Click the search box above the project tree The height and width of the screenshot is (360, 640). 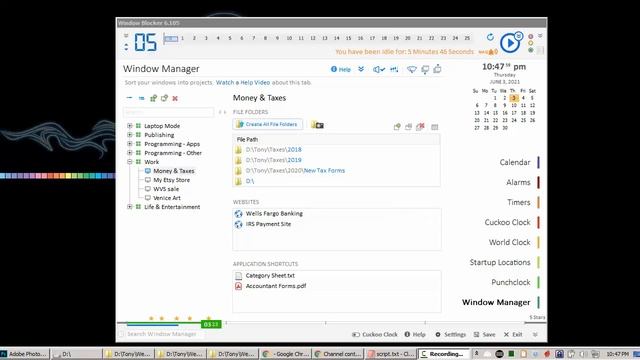[x=169, y=112]
